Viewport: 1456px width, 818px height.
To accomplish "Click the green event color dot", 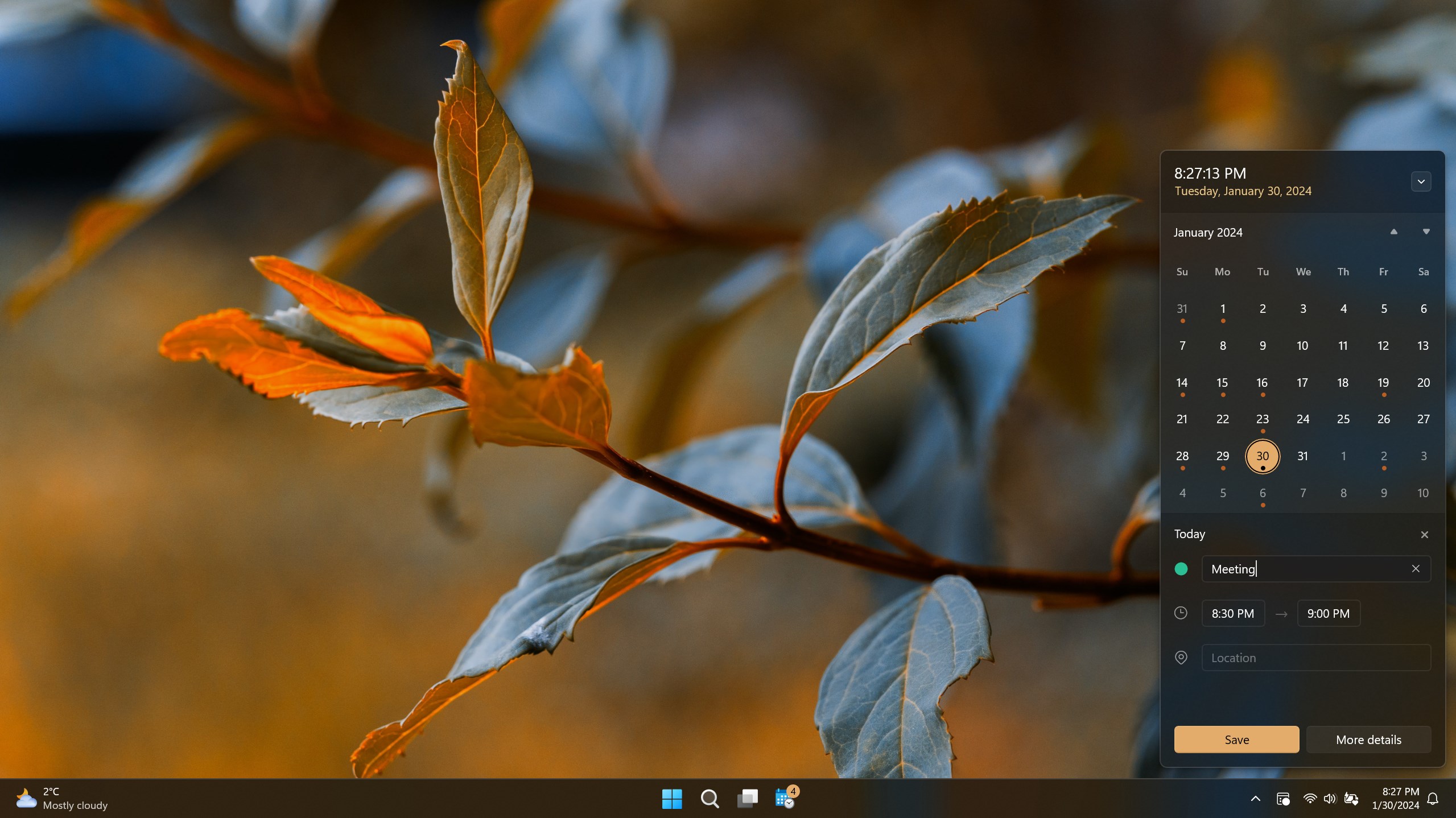I will click(1181, 569).
